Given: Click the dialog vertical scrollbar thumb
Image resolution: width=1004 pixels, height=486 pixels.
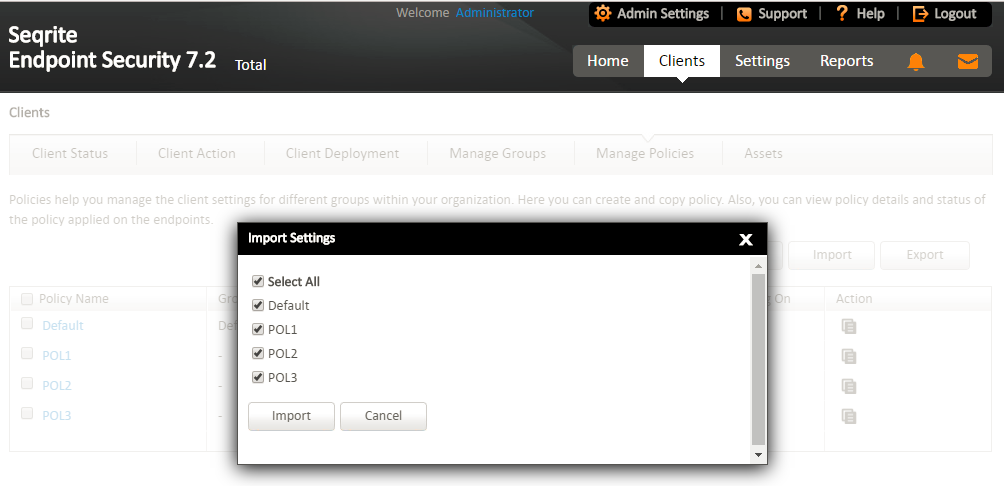Looking at the screenshot, I should (x=758, y=359).
